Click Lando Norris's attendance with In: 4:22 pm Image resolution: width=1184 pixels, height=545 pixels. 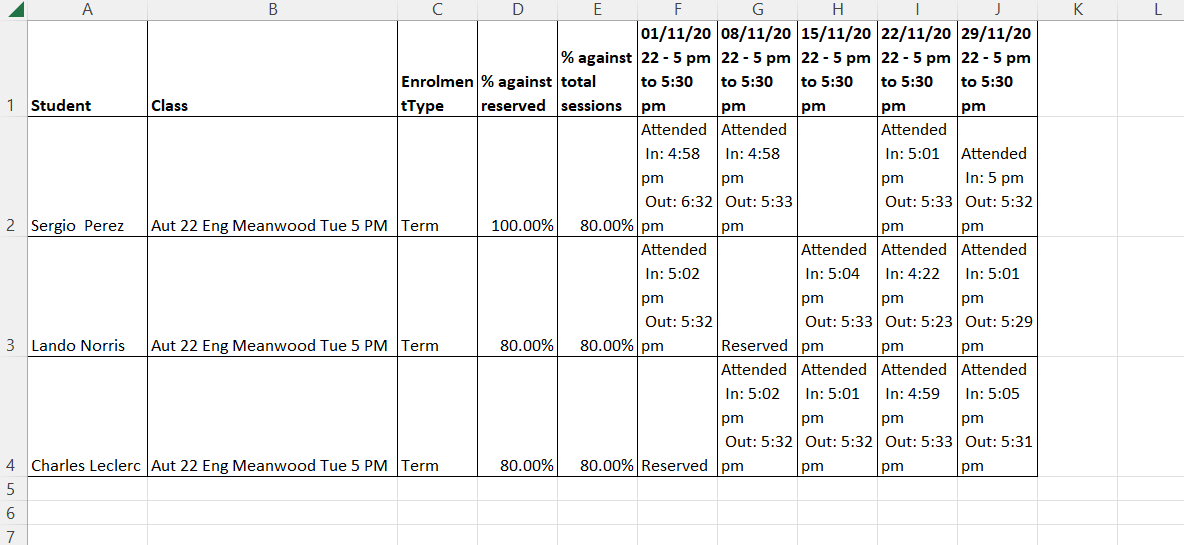[x=917, y=297]
